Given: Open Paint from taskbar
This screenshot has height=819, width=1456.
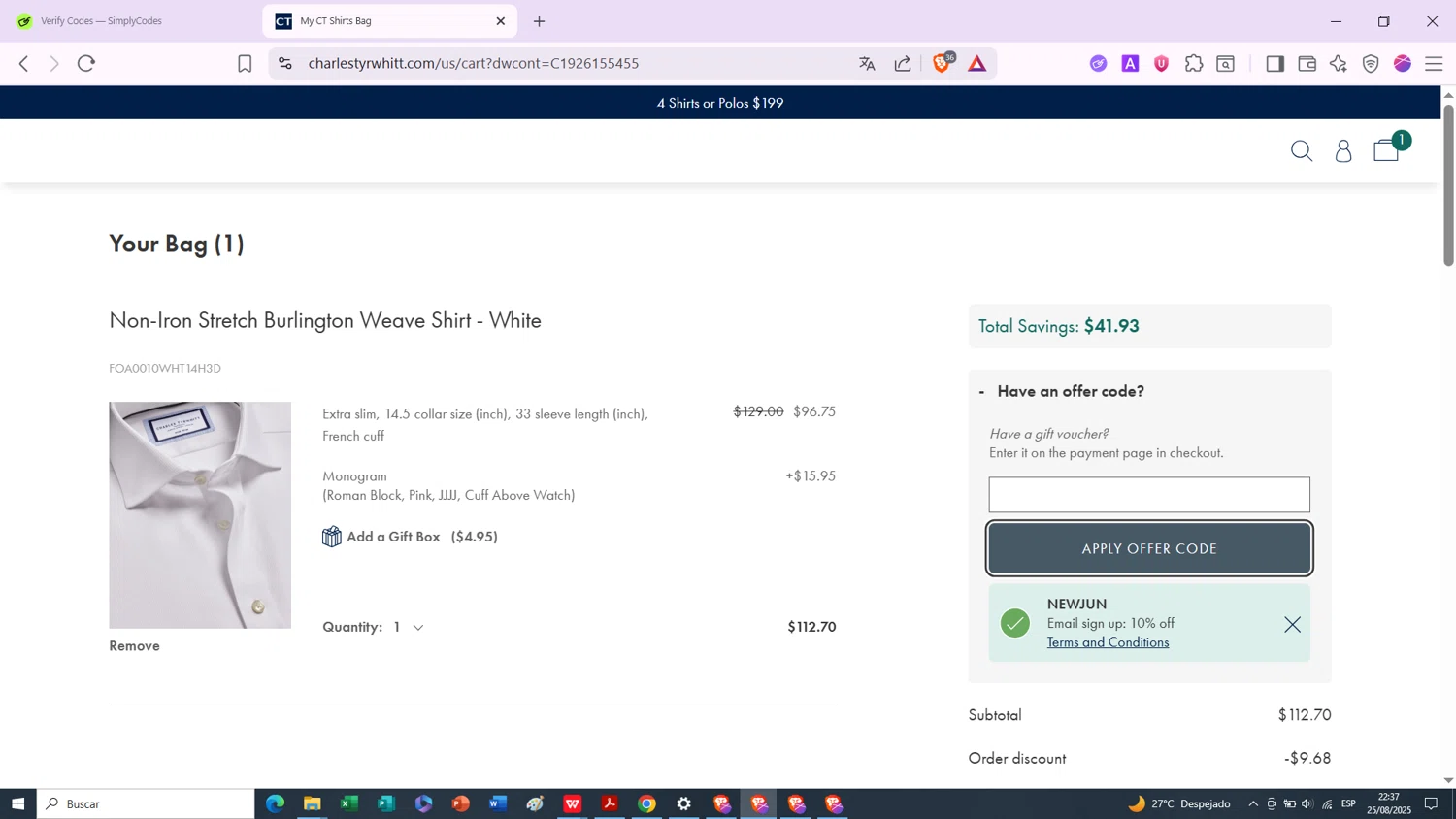Looking at the screenshot, I should (536, 803).
